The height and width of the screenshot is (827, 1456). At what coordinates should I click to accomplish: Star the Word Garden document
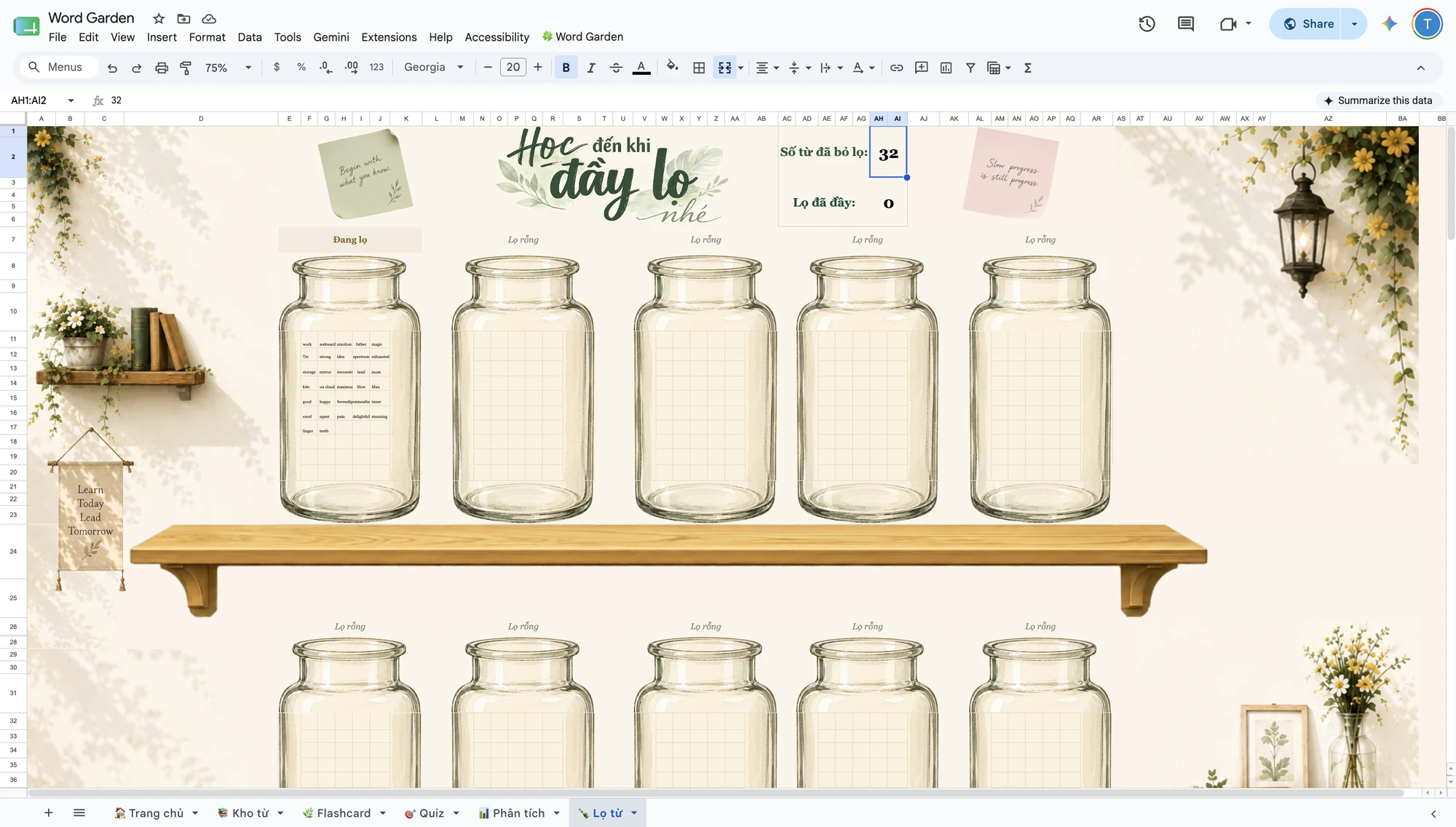(159, 18)
